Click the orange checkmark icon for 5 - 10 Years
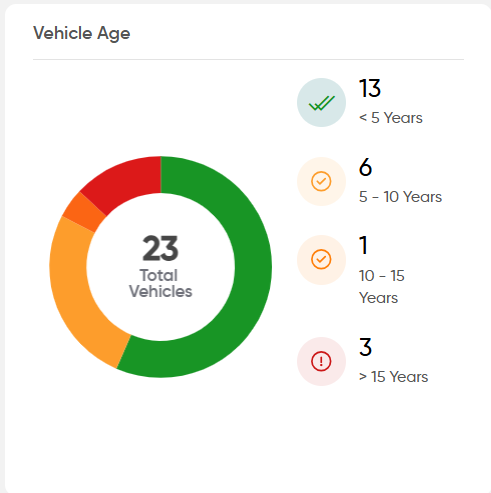 (321, 181)
